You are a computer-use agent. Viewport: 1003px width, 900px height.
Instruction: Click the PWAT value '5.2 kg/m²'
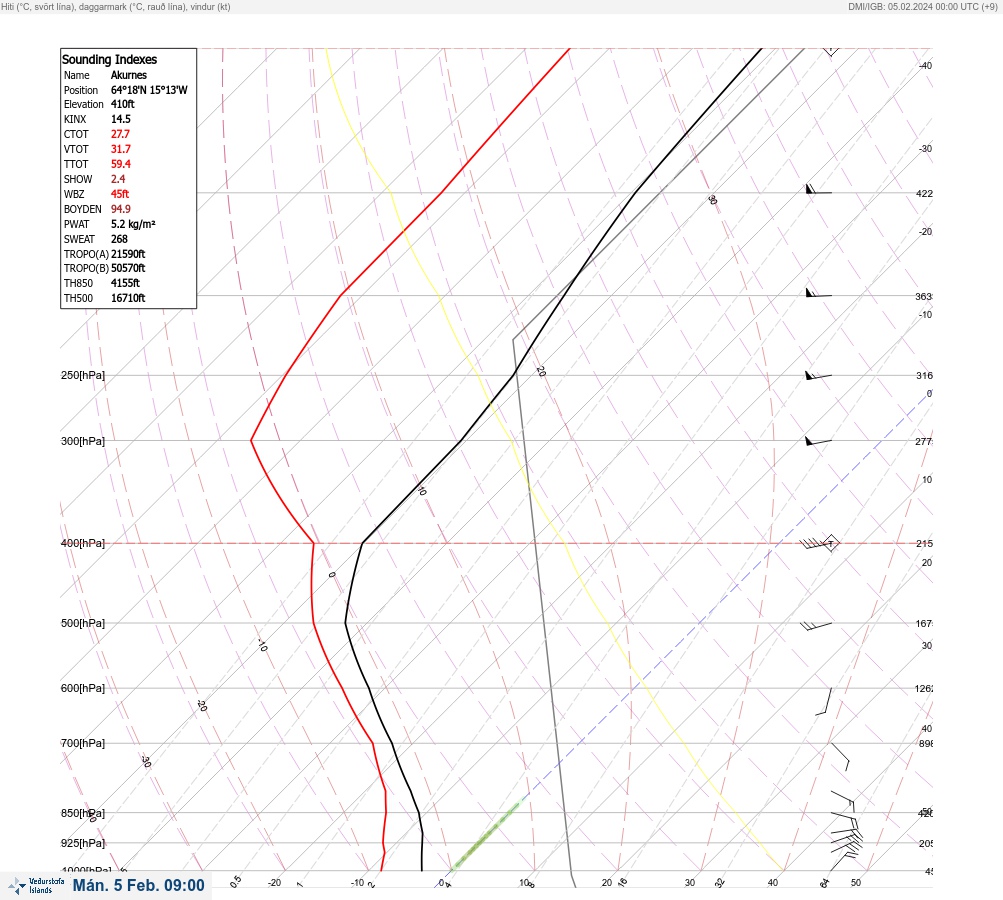[133, 224]
